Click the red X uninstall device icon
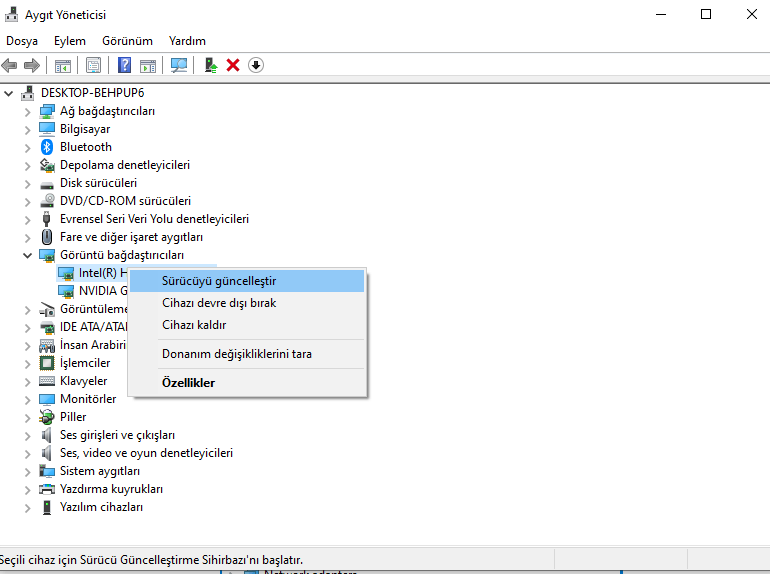This screenshot has height=574, width=770. [233, 65]
